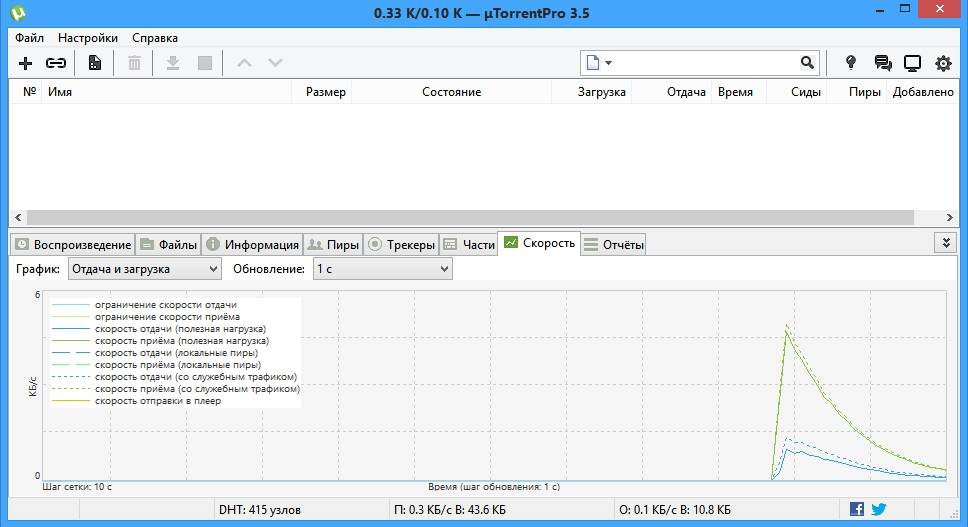This screenshot has width=968, height=527.
Task: Switch to the Отчёты tab
Action: [x=614, y=245]
